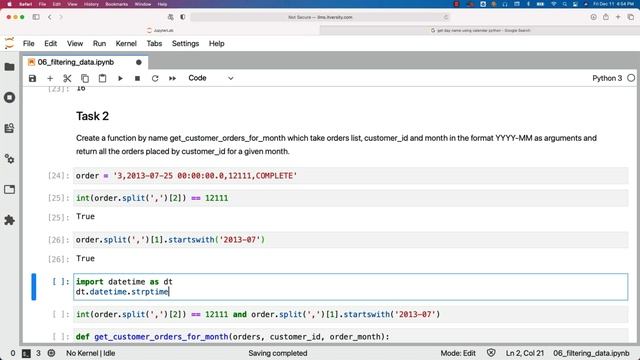Run the selected cell with play icon
640x360 pixels.
coord(120,78)
